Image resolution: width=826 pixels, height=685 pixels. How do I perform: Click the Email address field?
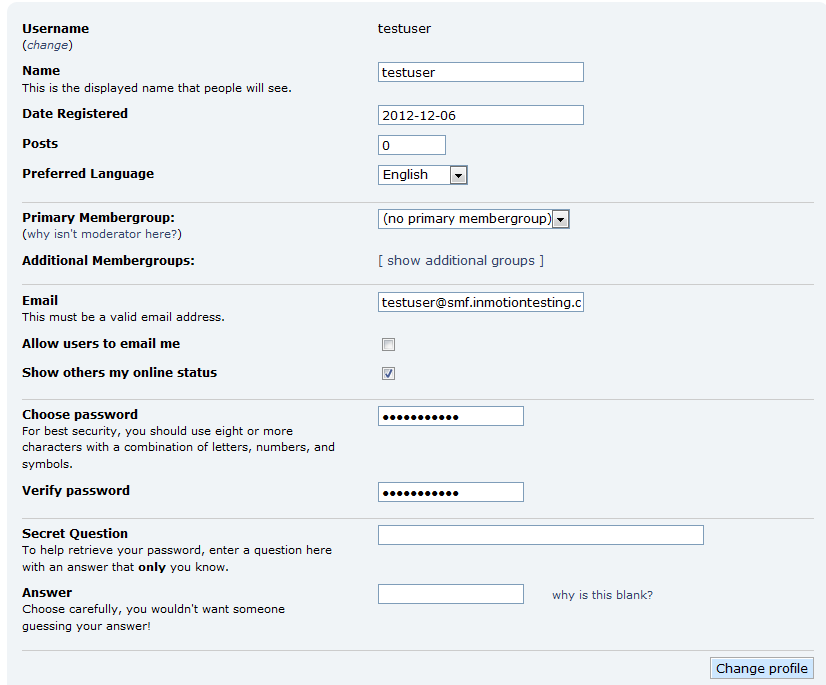(x=480, y=302)
